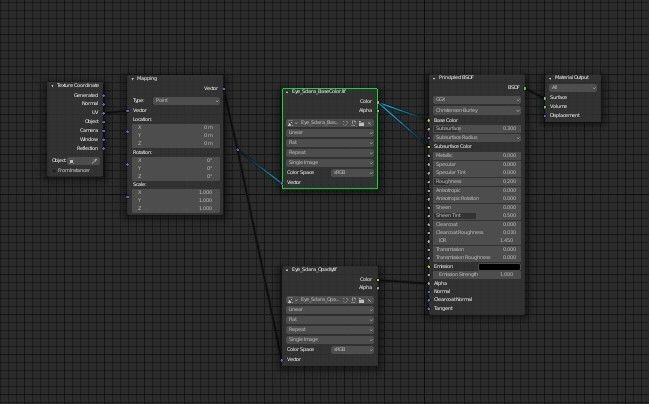
Task: Click fake user shield icon in Opacity node
Action: click(x=346, y=300)
